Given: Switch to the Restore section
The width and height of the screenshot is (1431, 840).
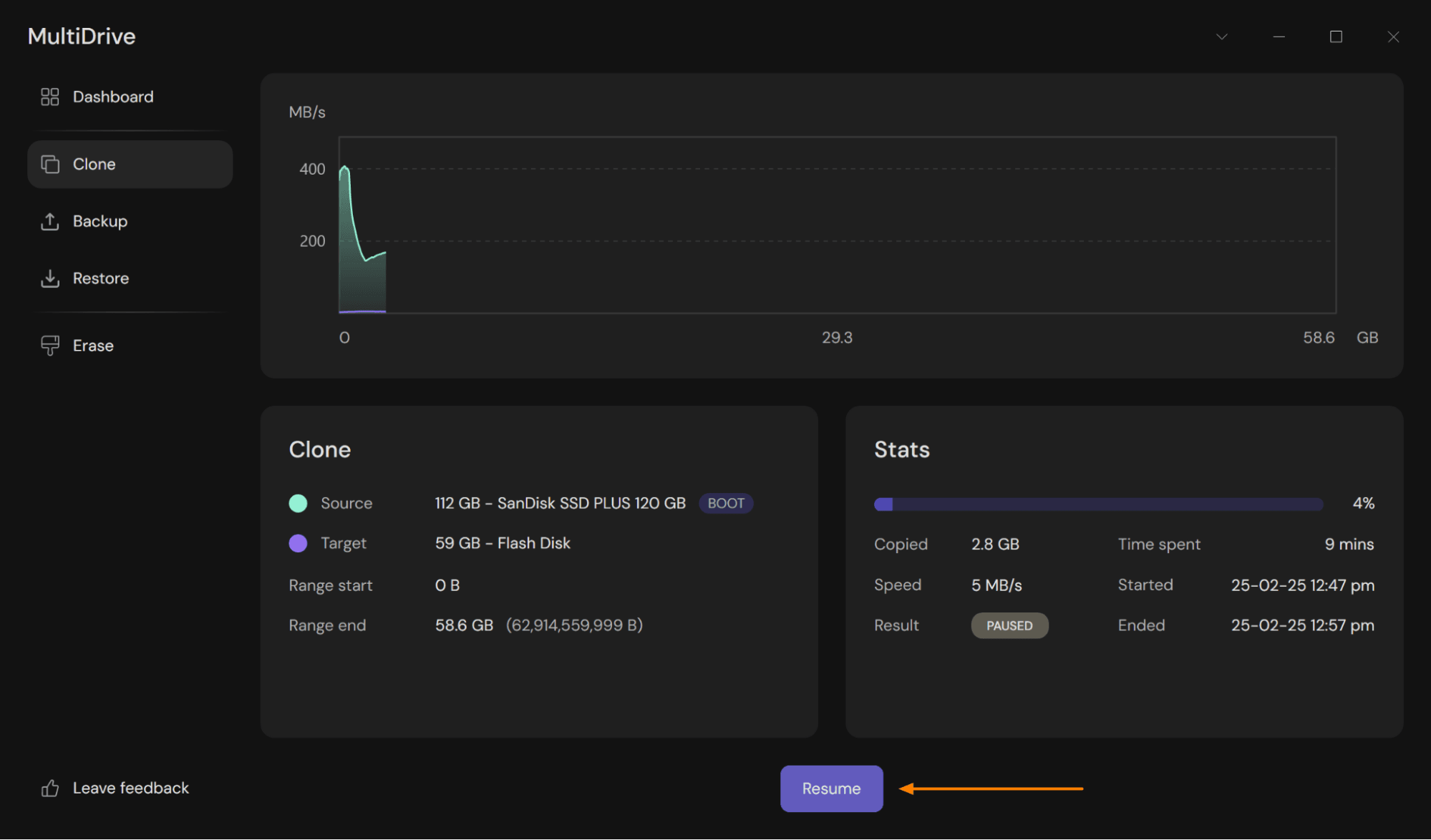Looking at the screenshot, I should click(130, 278).
